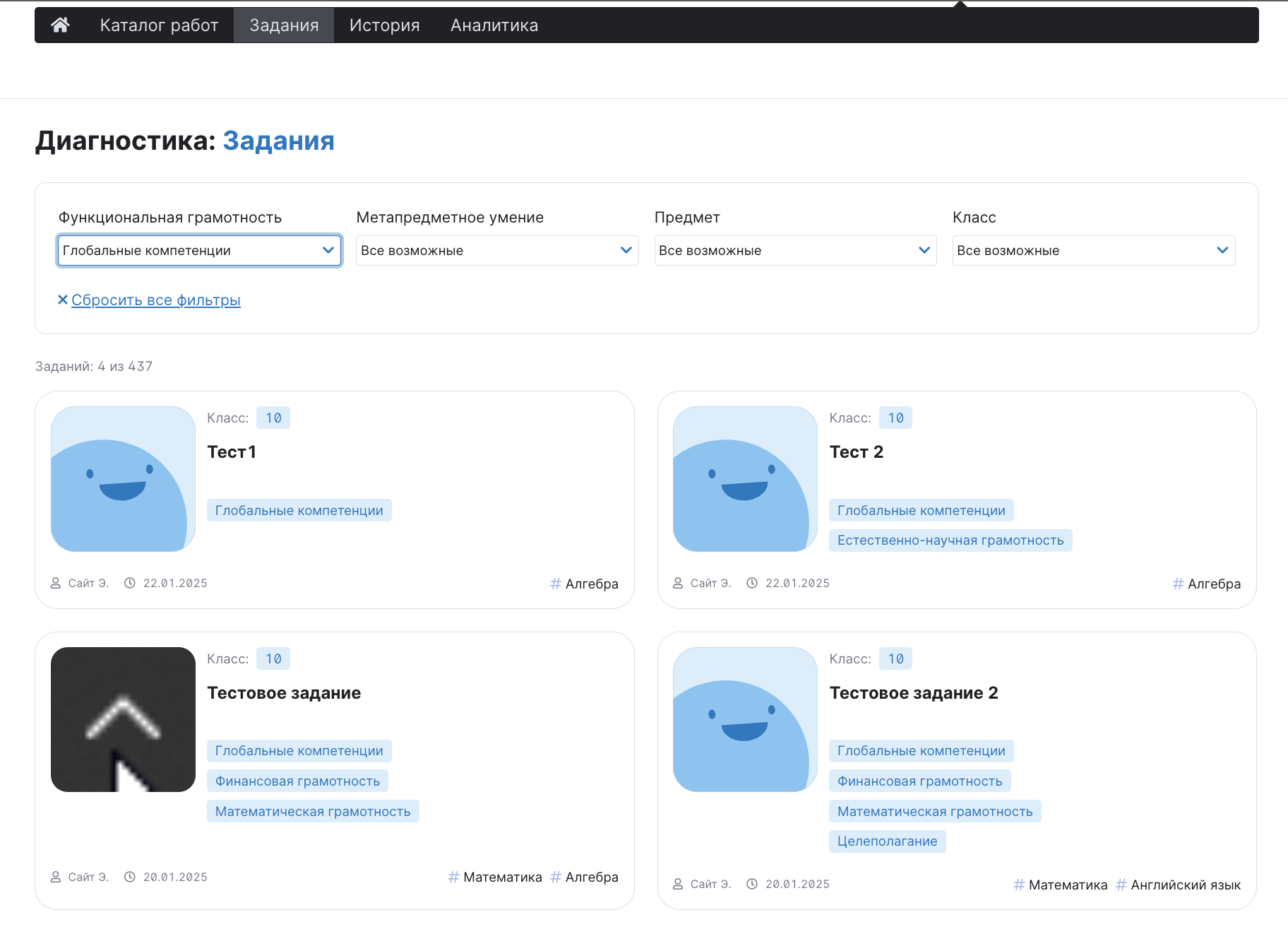Click hash icon before Математика on Тестовое задание

(x=453, y=877)
